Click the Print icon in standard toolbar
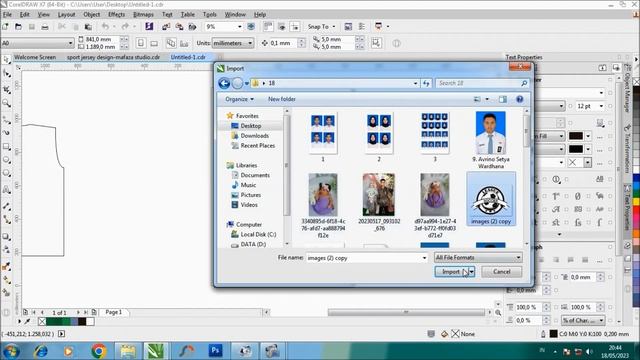This screenshot has height=360, width=640. 45,27
